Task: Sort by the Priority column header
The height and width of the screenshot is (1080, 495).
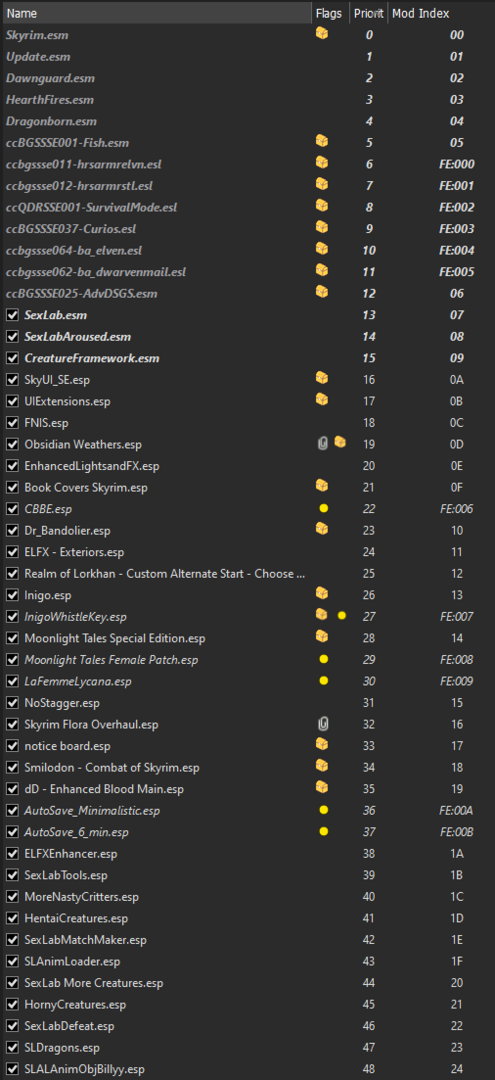Action: pyautogui.click(x=368, y=13)
